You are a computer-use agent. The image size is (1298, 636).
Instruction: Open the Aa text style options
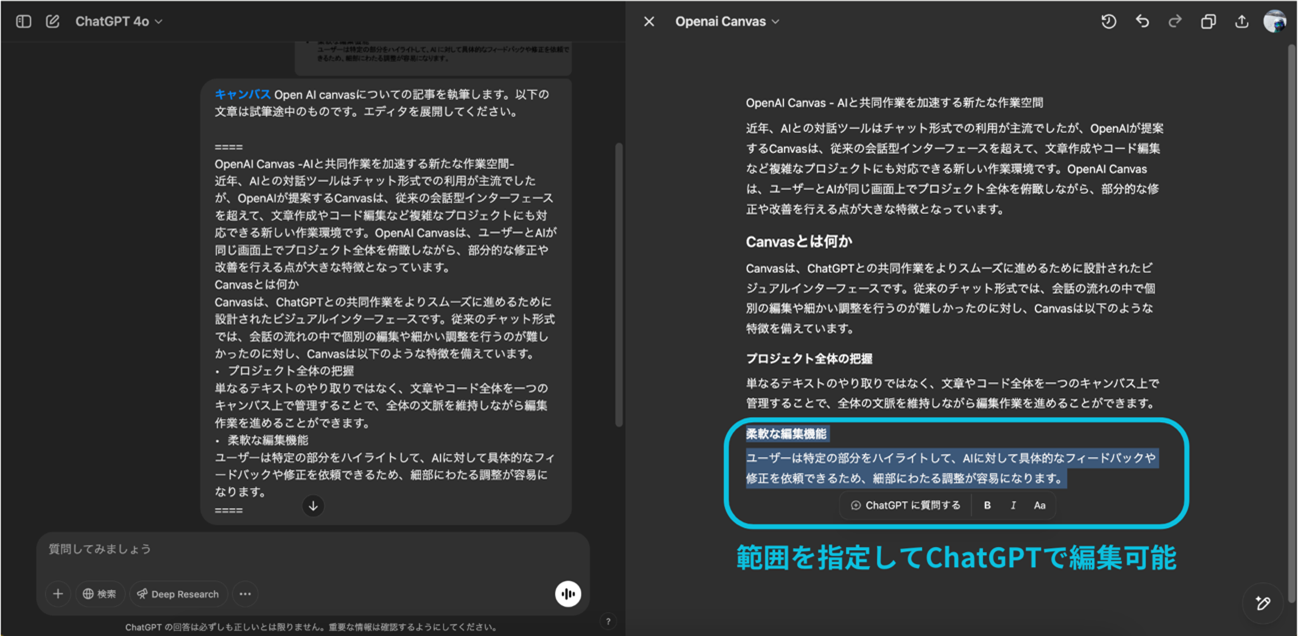[x=1040, y=505]
